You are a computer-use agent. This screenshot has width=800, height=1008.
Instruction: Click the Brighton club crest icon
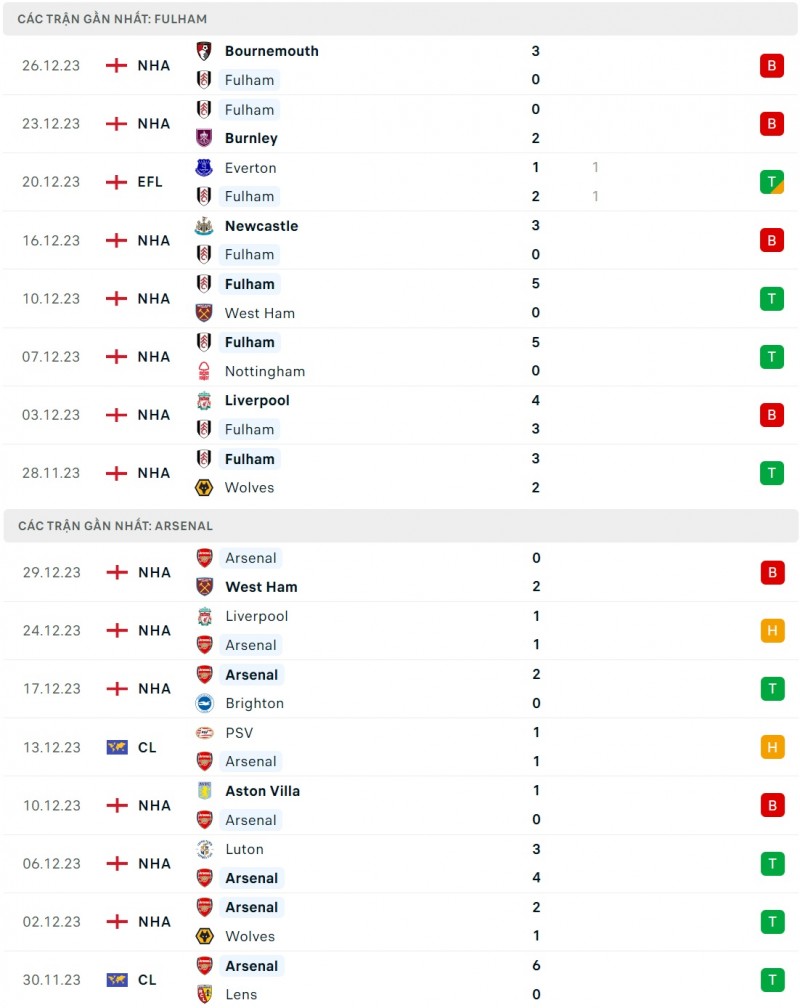[204, 703]
